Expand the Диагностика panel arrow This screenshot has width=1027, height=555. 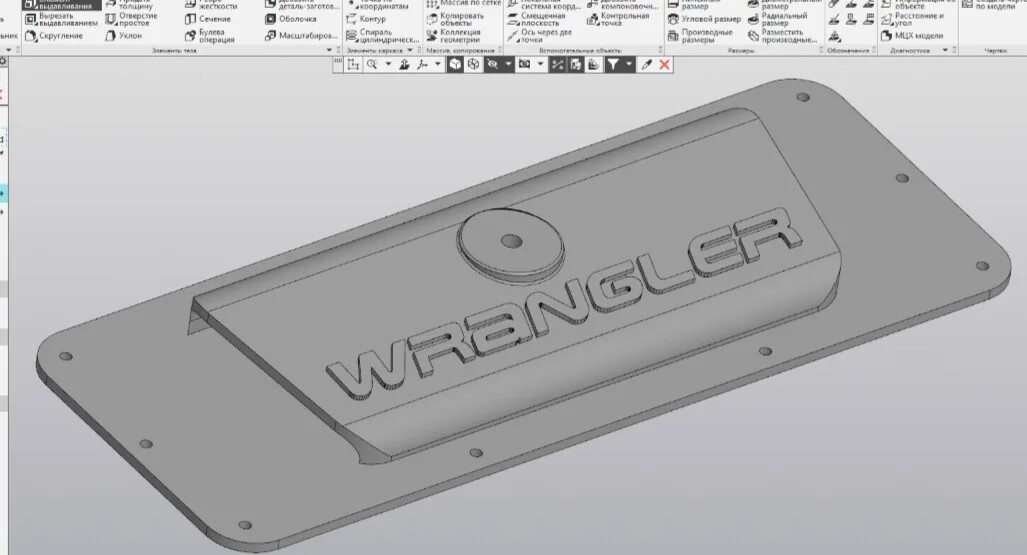[x=945, y=50]
